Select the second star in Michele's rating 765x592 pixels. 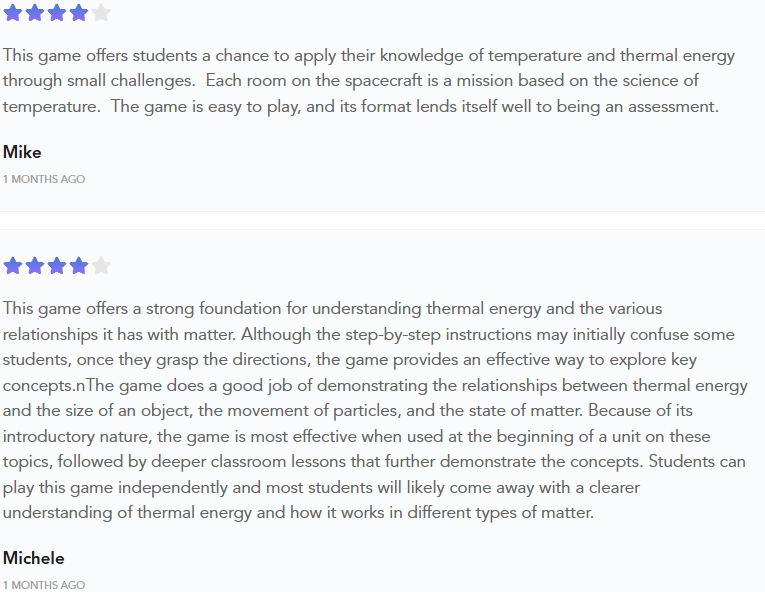[35, 266]
